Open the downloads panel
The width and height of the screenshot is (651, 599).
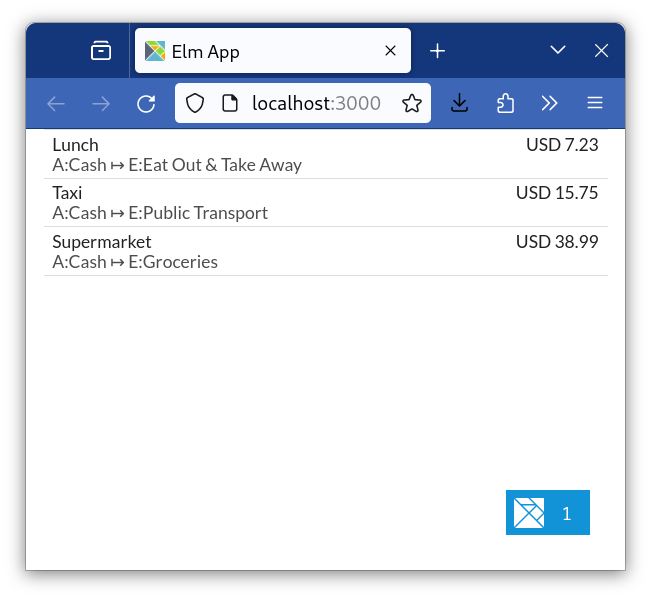coord(459,103)
